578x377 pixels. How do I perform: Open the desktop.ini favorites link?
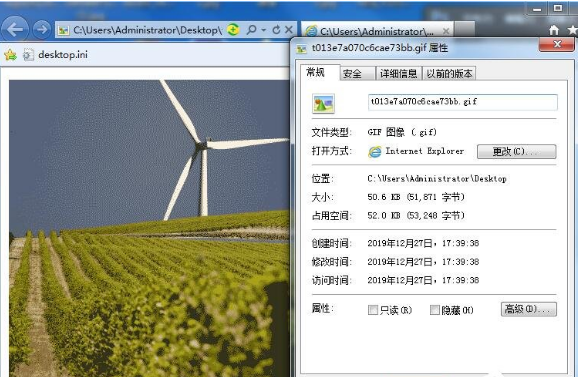(56, 55)
